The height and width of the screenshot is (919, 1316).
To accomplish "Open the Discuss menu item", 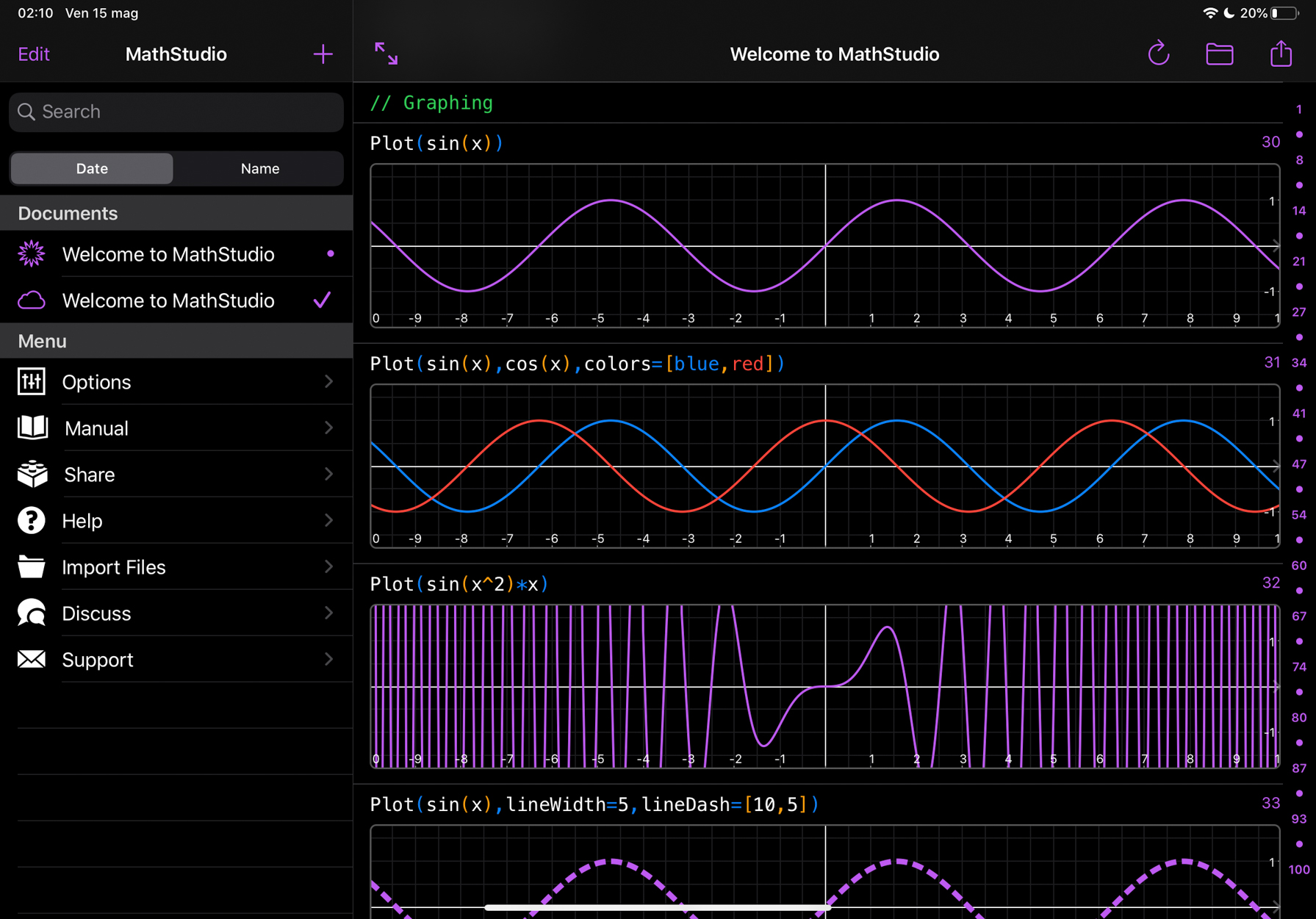I will [x=176, y=613].
